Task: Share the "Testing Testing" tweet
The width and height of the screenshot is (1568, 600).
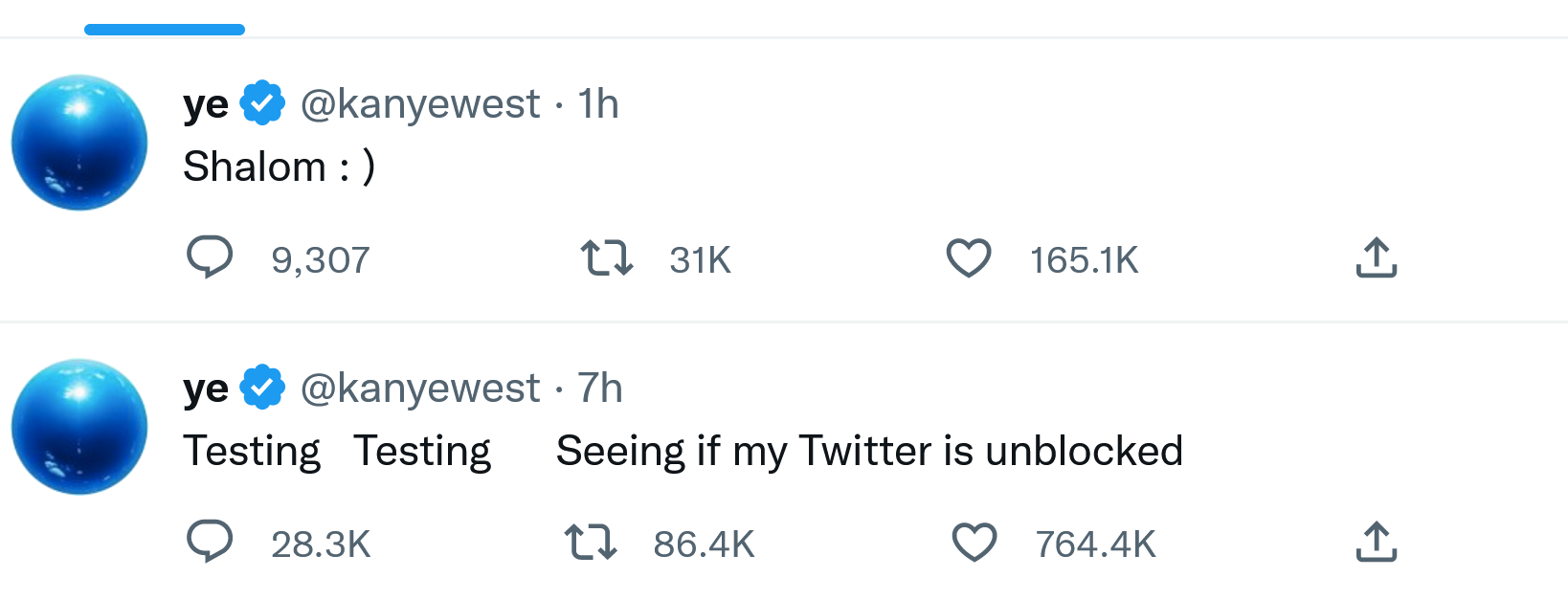Action: coord(1377,542)
